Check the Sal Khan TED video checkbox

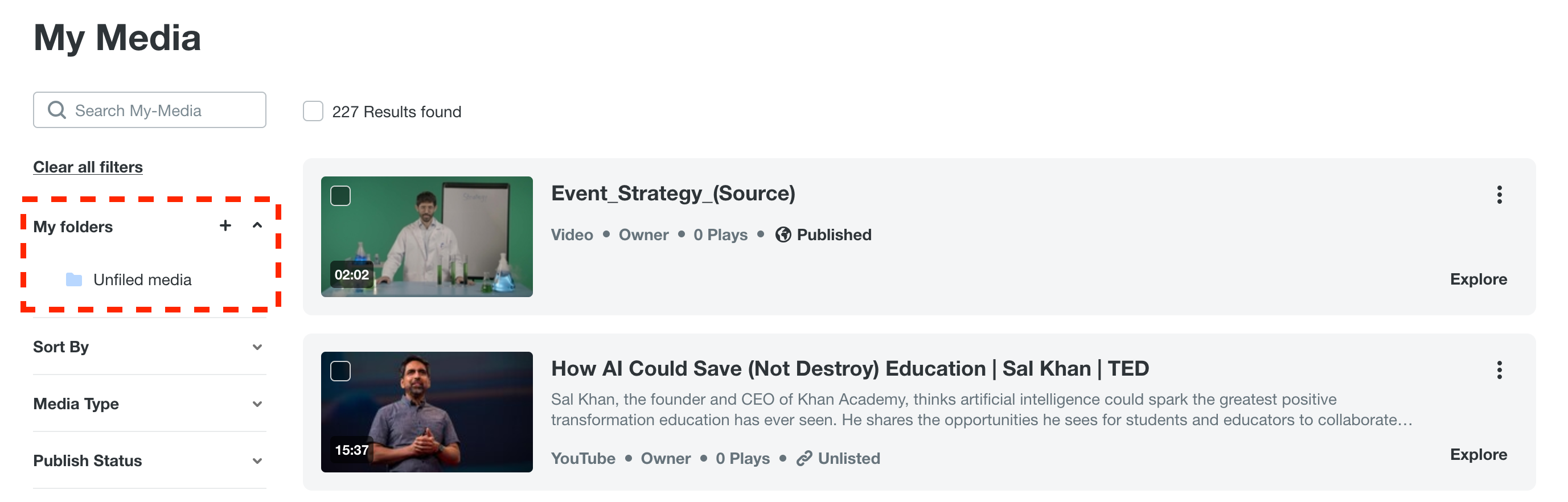[x=340, y=371]
